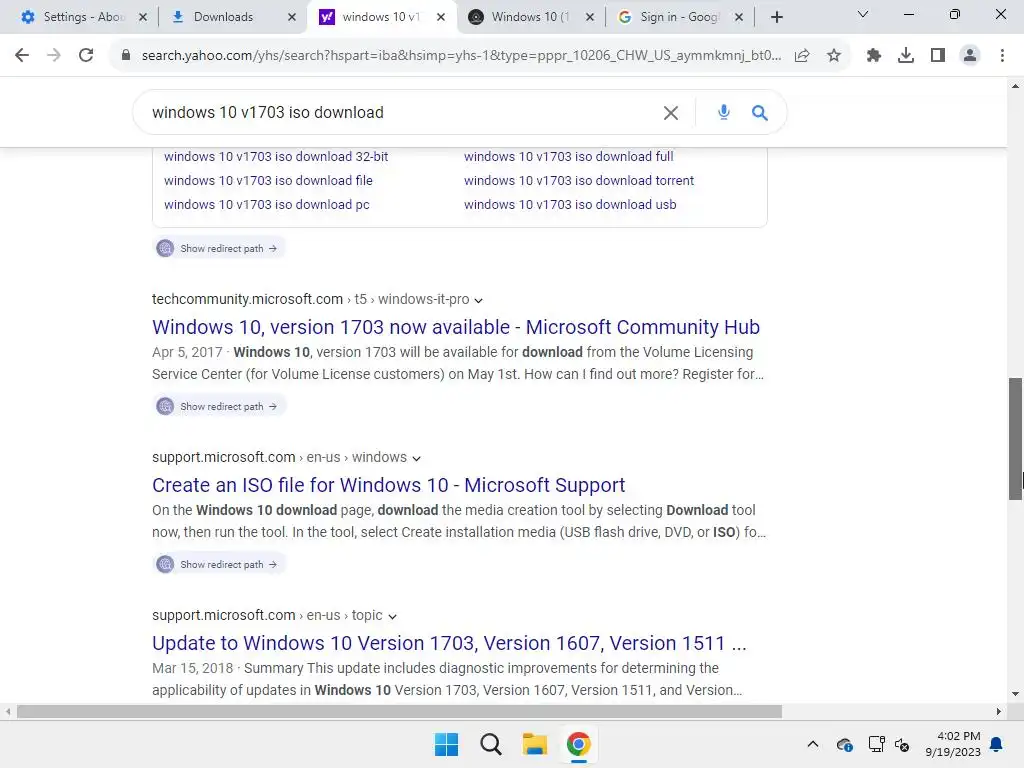Click the horizontal scrollbar thumb
The image size is (1024, 768).
pyautogui.click(x=399, y=712)
